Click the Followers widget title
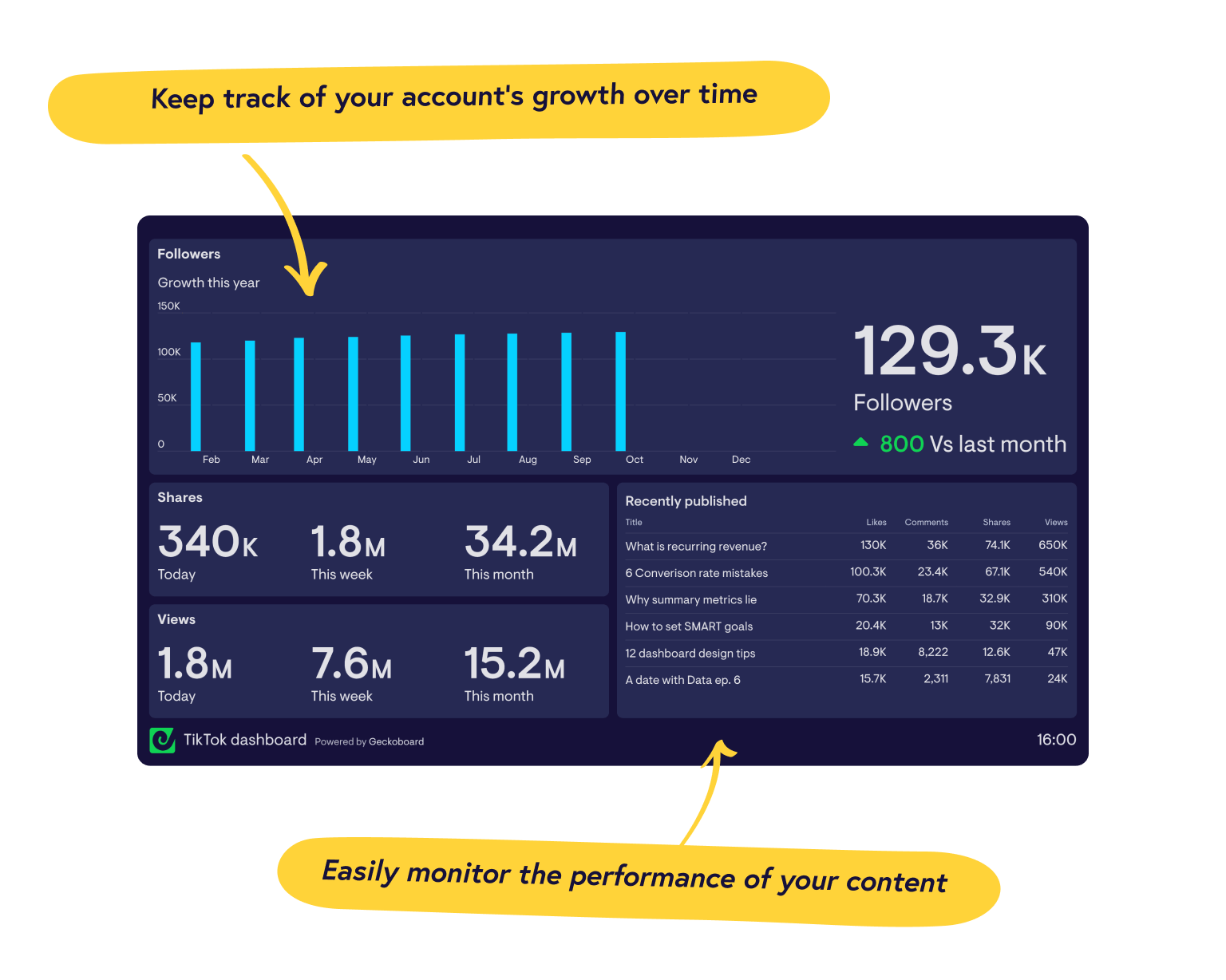Image resolution: width=1226 pixels, height=980 pixels. 189,254
